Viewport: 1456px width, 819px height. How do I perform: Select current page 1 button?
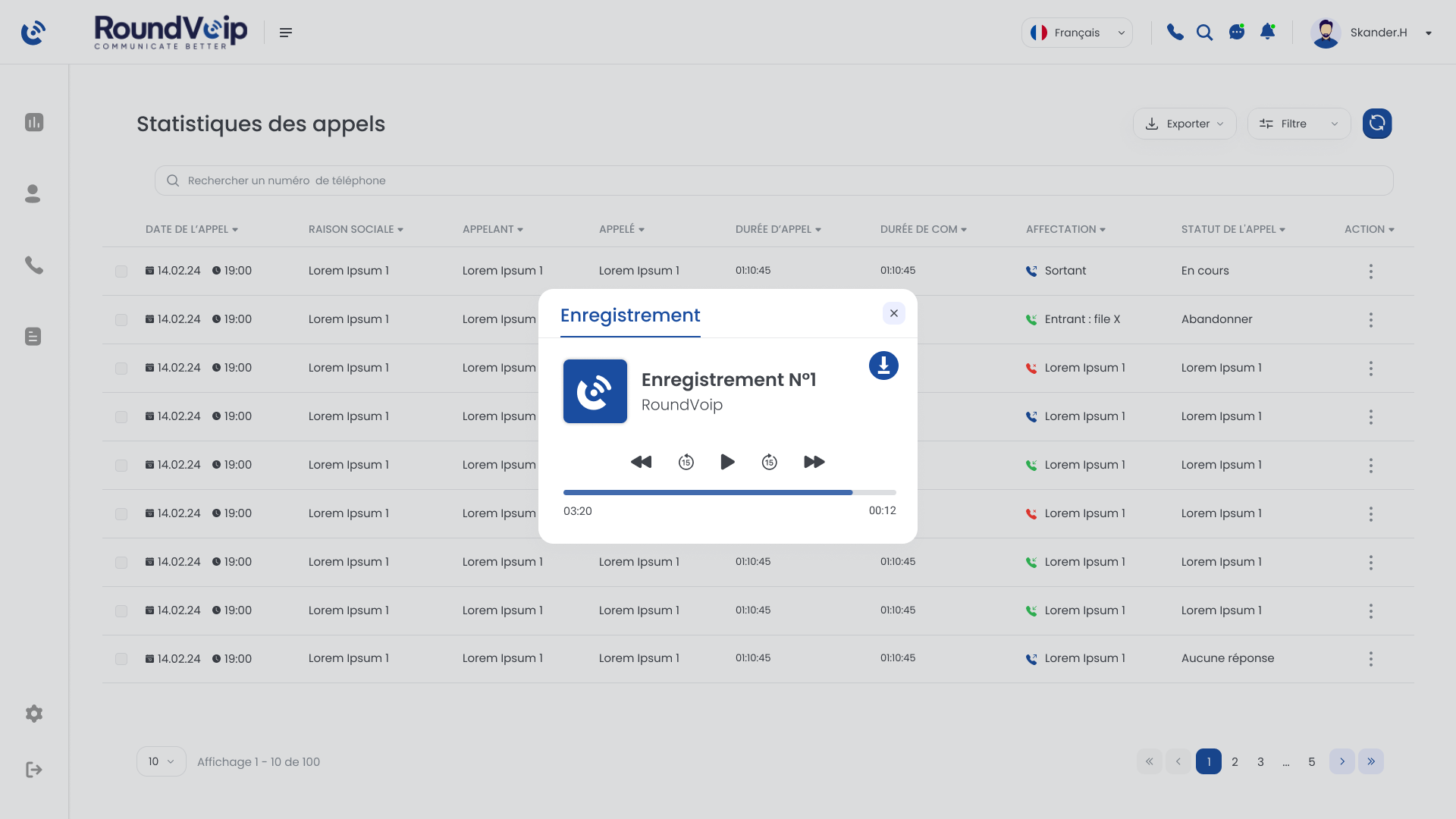[1209, 761]
